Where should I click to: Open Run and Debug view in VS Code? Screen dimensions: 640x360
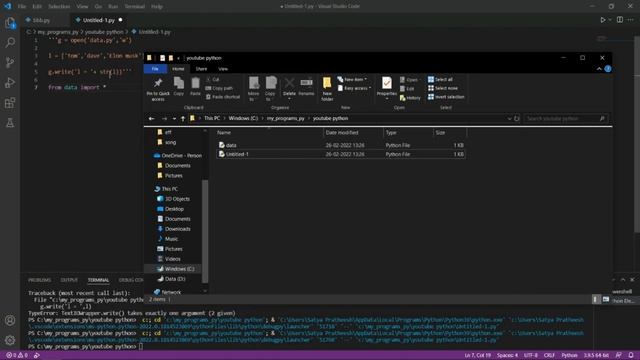(x=10, y=82)
